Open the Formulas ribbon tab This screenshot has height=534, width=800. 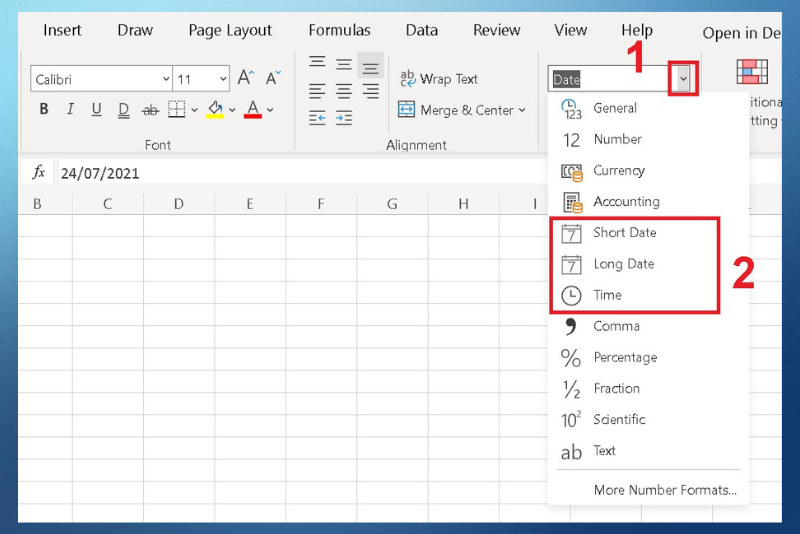point(339,30)
